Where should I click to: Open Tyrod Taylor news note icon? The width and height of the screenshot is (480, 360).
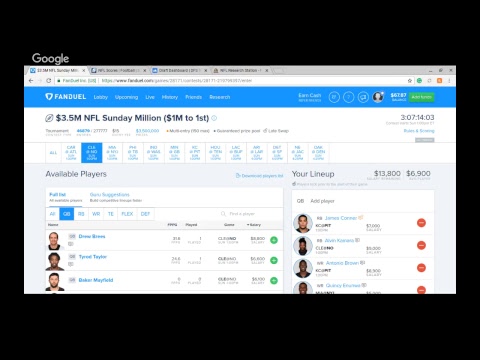point(70,264)
